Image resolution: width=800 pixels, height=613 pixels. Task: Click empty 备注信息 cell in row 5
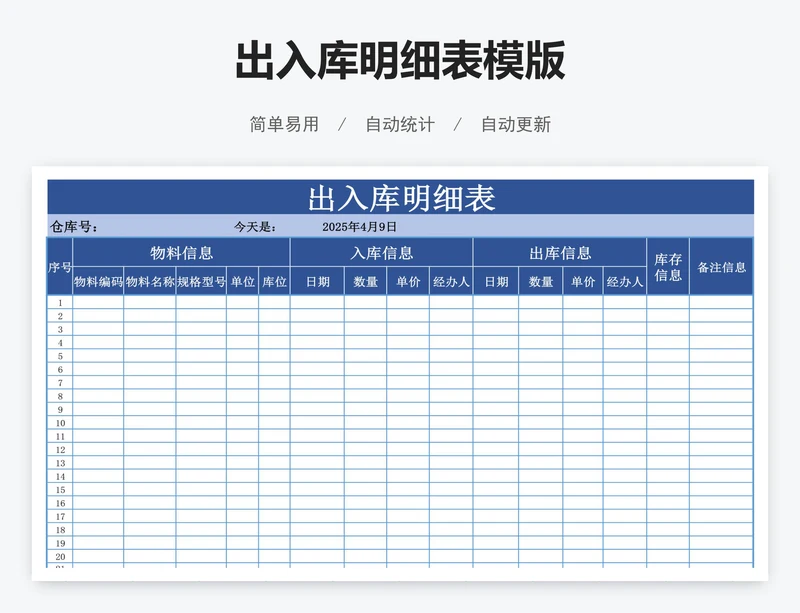[721, 356]
